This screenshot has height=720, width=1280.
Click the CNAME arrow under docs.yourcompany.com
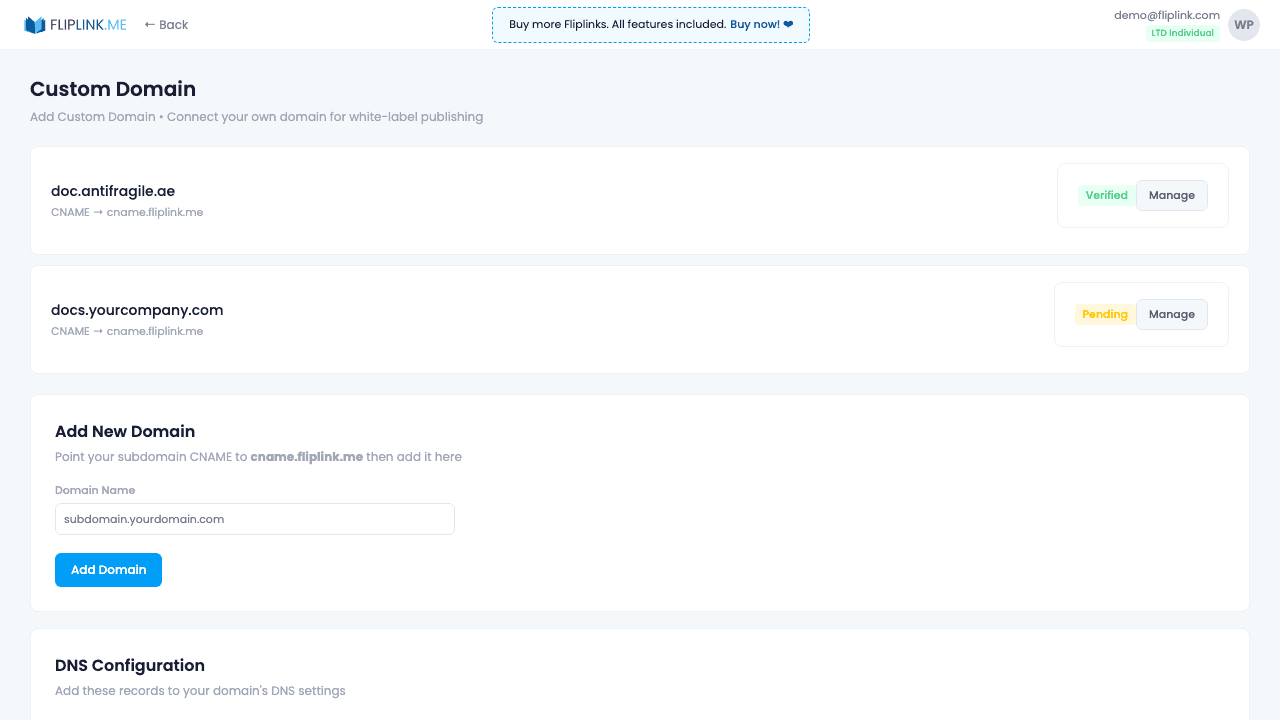click(x=100, y=331)
